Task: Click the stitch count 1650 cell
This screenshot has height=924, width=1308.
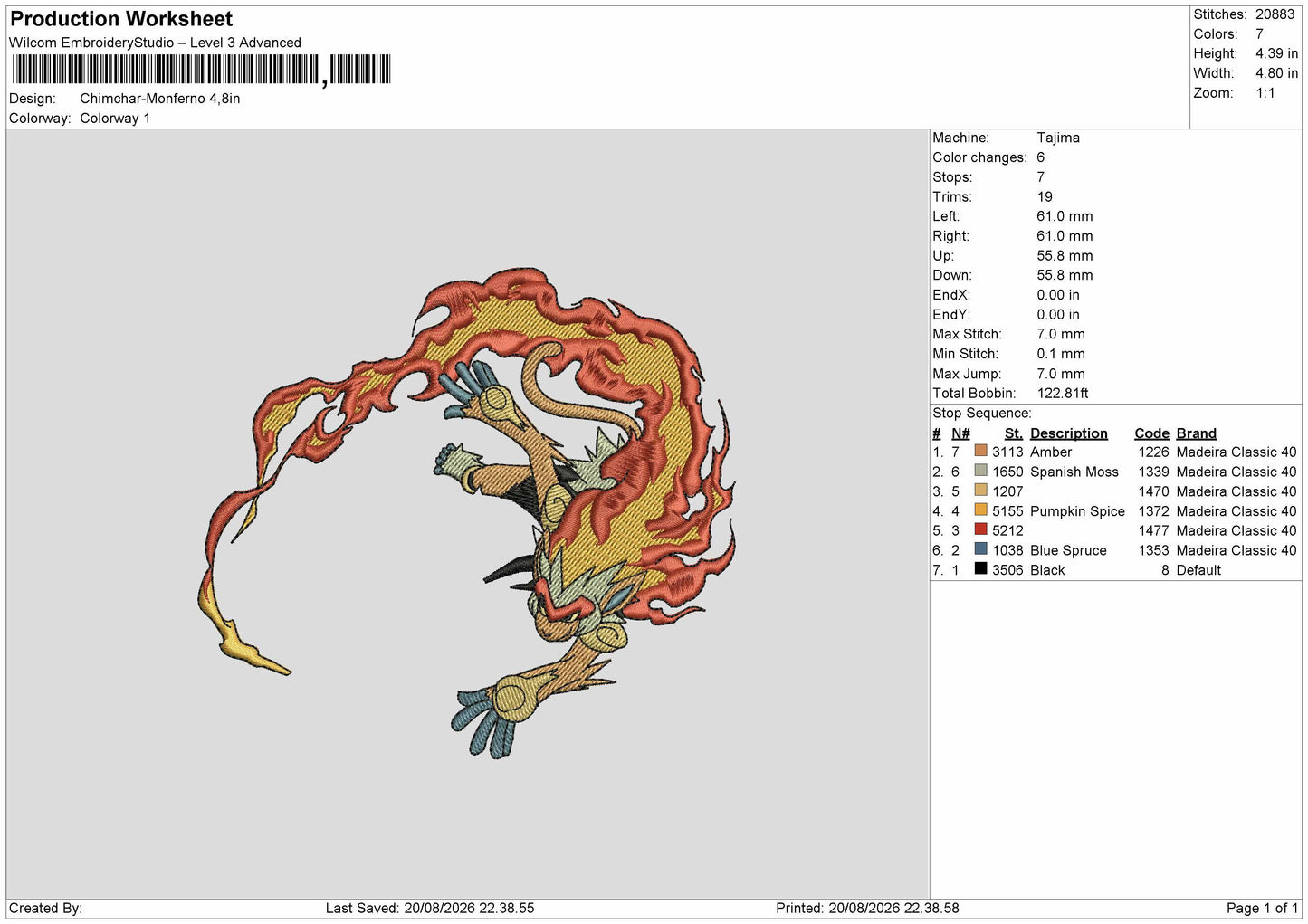Action: [1007, 472]
